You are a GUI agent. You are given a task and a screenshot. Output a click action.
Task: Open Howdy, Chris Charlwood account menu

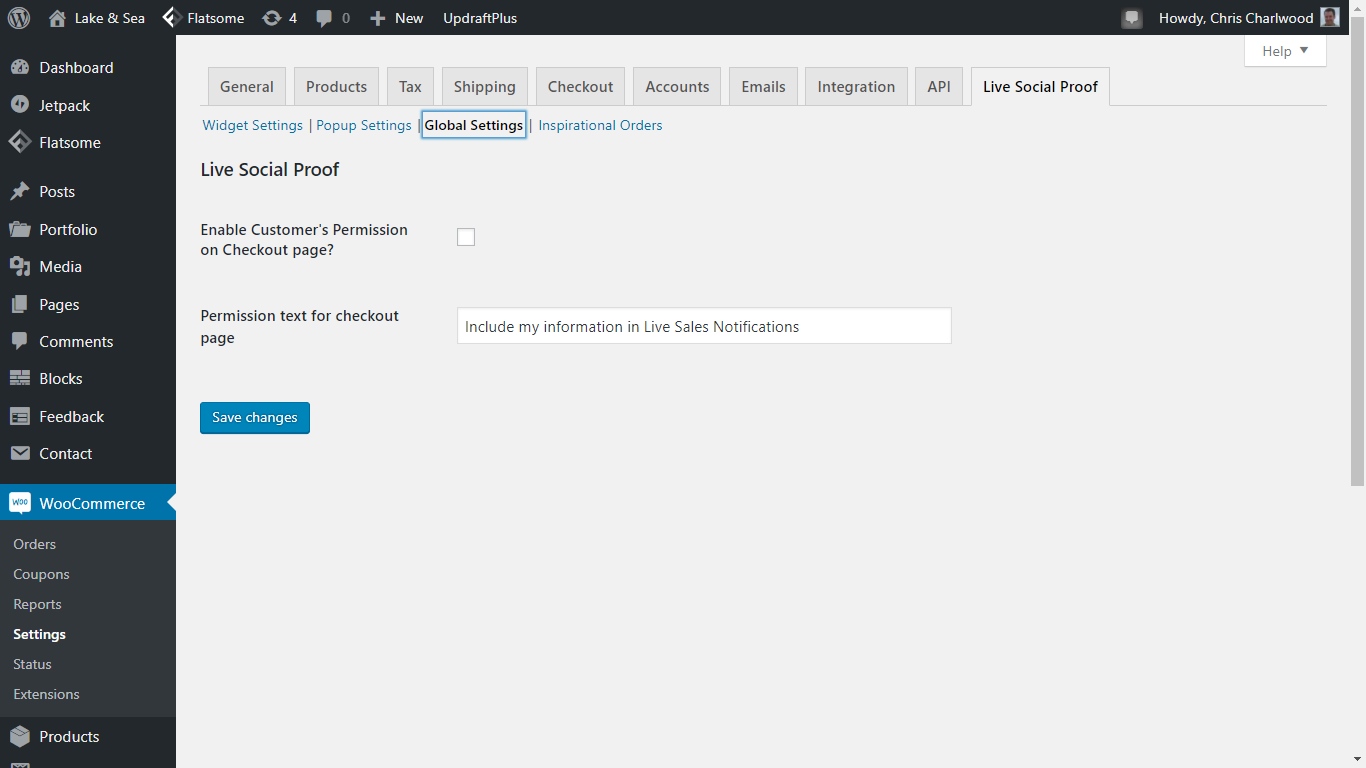coord(1249,18)
